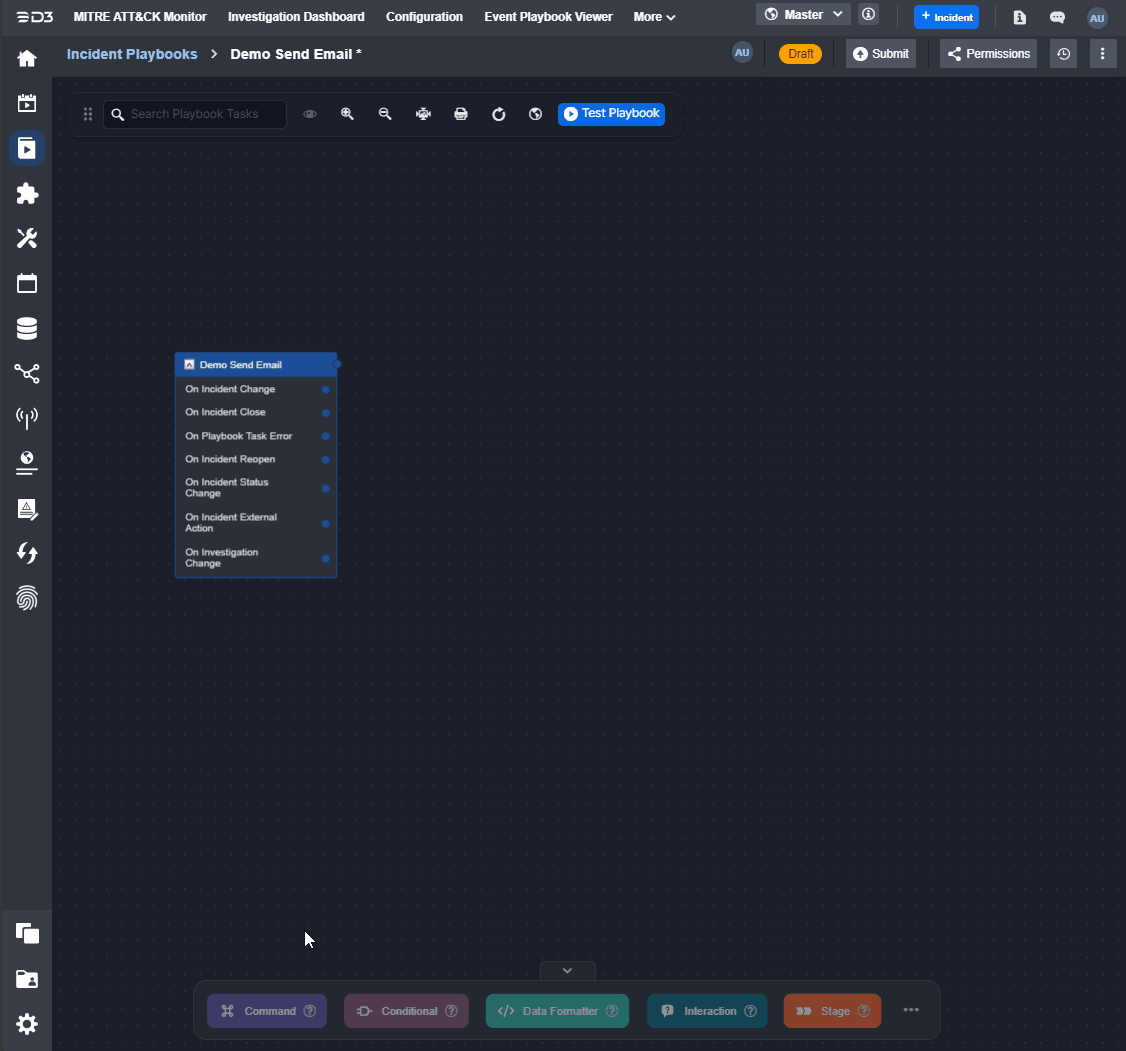Open the puzzle piece integrations sidebar icon
Screen dimensions: 1126x1051
(27, 193)
